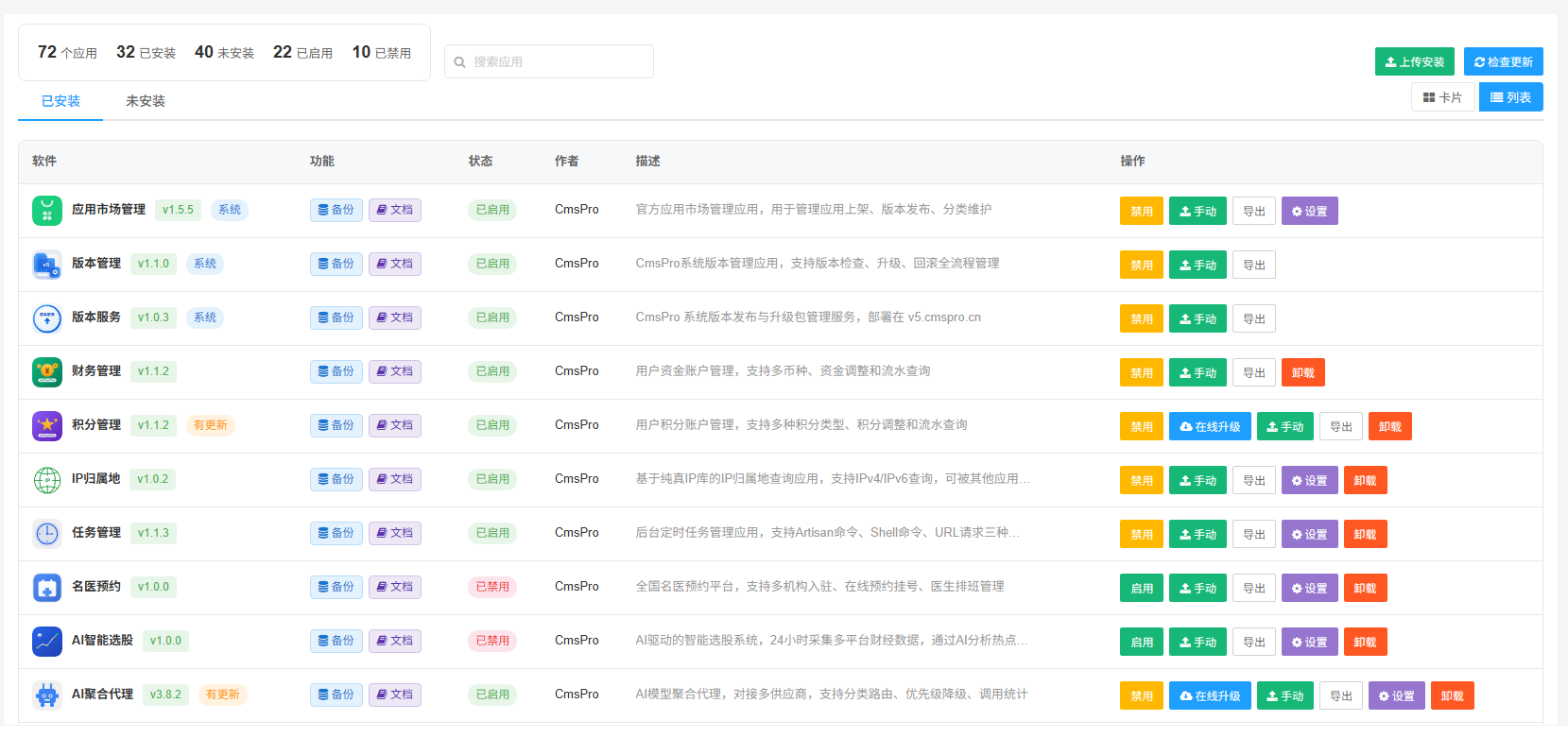Click 系统 tag on 版本服务
The height and width of the screenshot is (738, 1568).
(x=205, y=318)
